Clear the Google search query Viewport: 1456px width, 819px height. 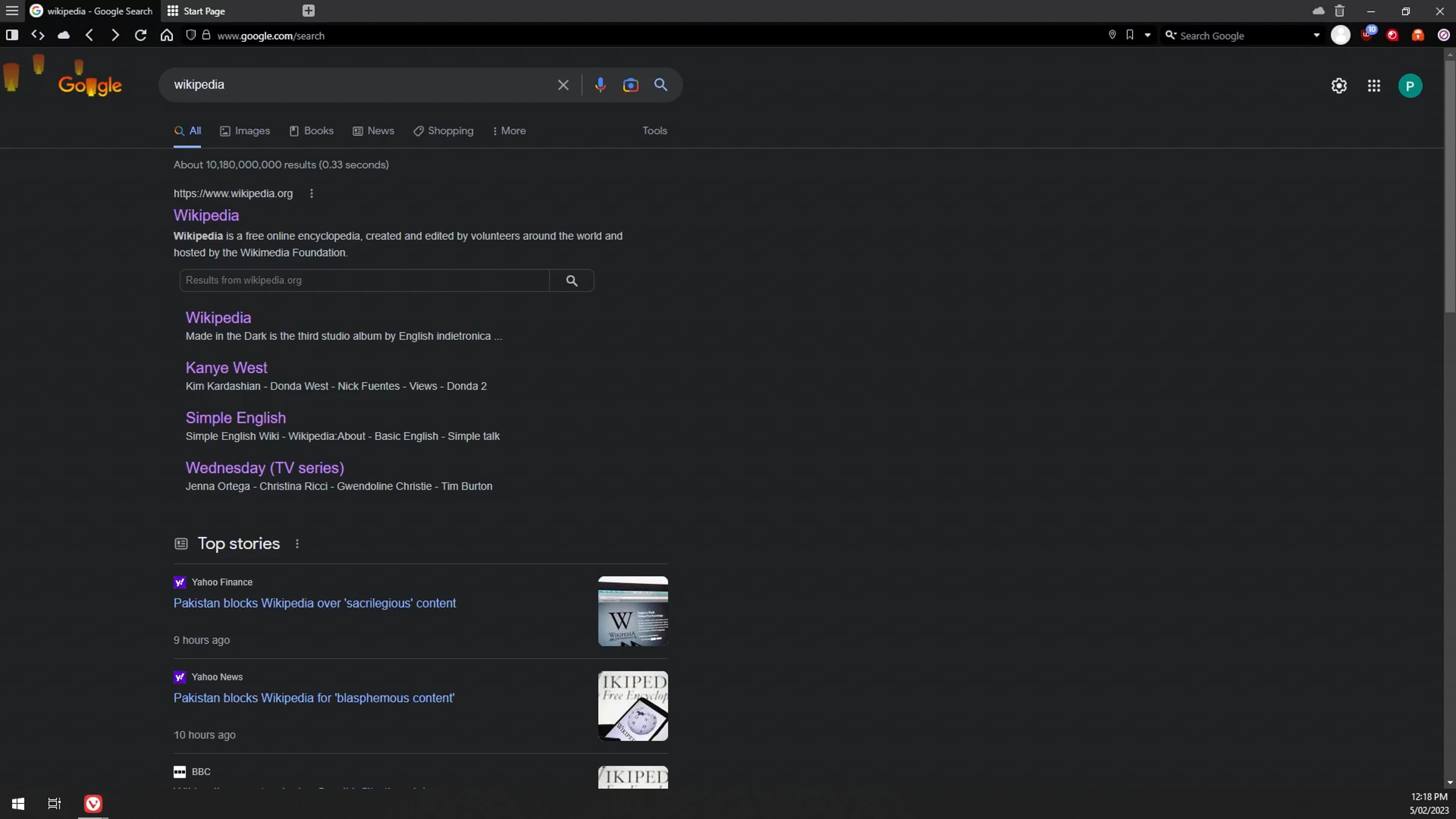tap(563, 85)
